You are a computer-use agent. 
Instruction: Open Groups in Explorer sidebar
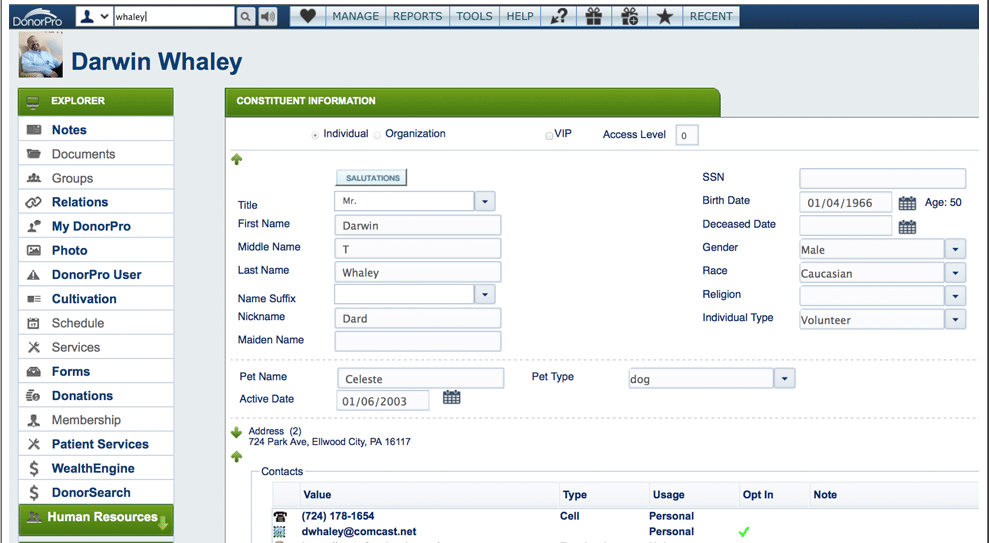[96, 178]
